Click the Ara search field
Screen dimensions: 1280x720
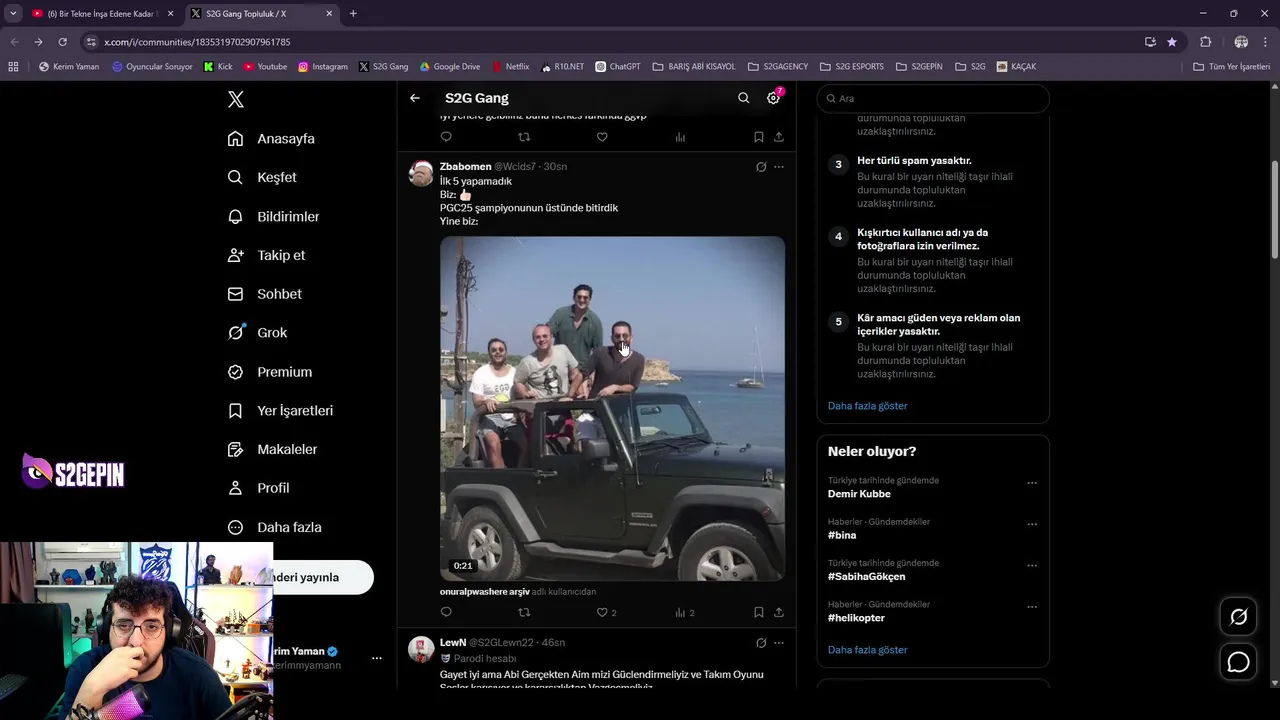coord(933,98)
